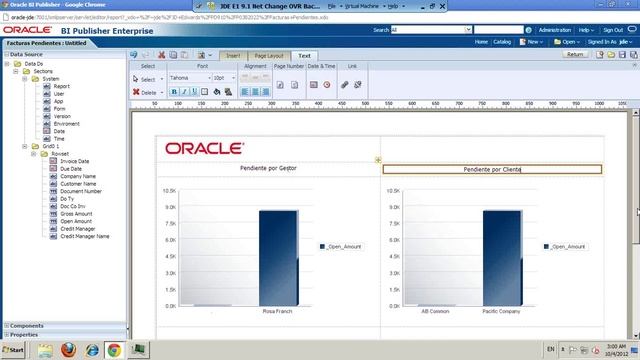640x360 pixels.
Task: Click the Catalog link
Action: 502,42
